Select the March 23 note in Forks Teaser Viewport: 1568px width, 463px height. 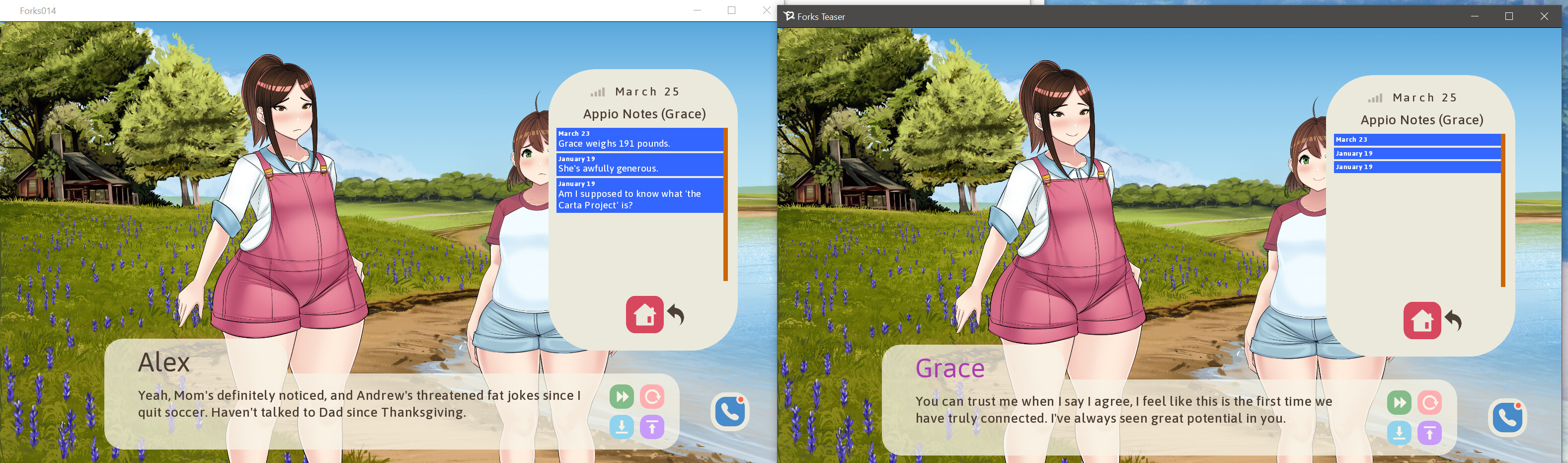pos(1416,140)
